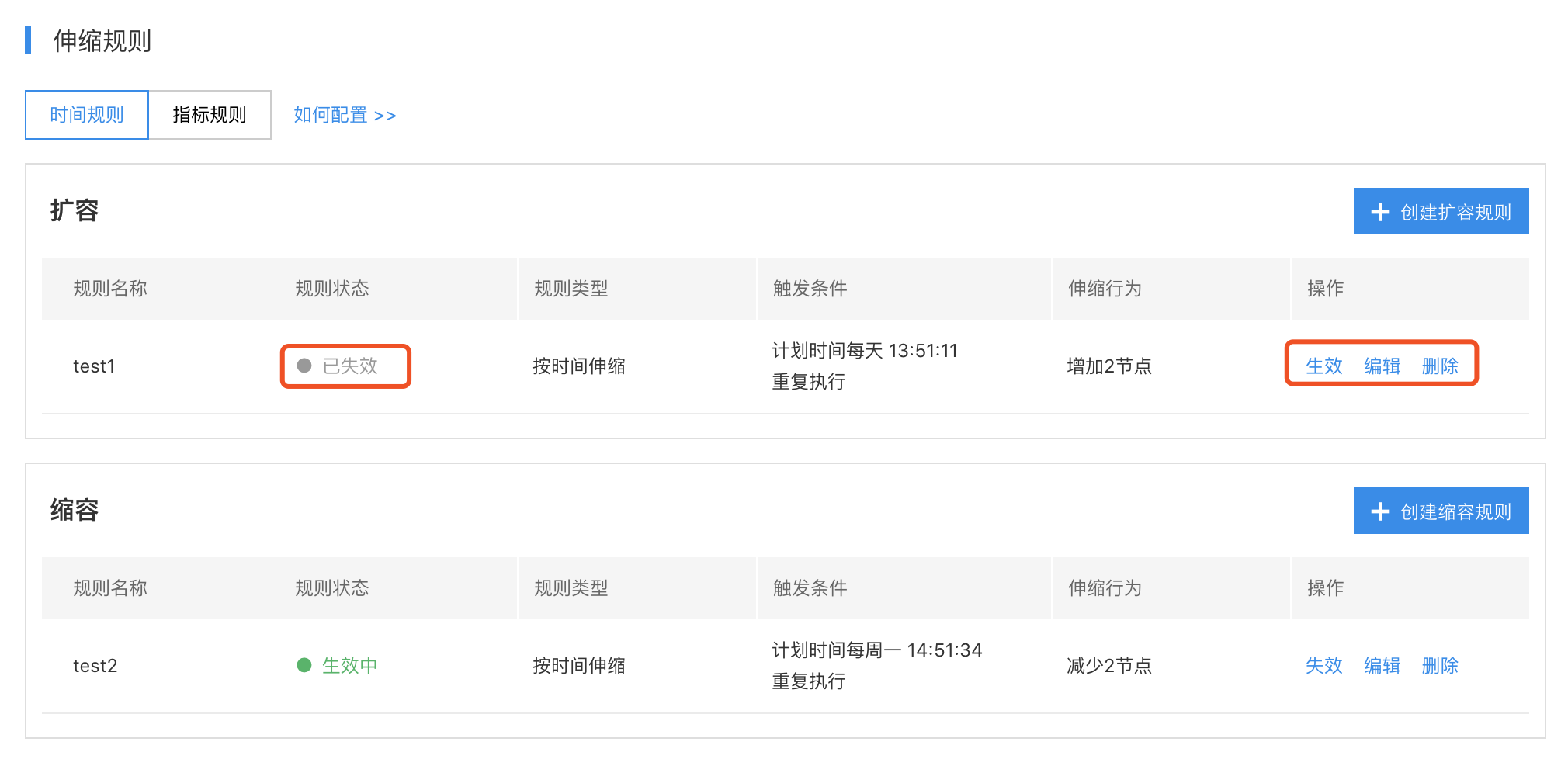
Task: Activate rule test1 via 生效
Action: pyautogui.click(x=1323, y=366)
